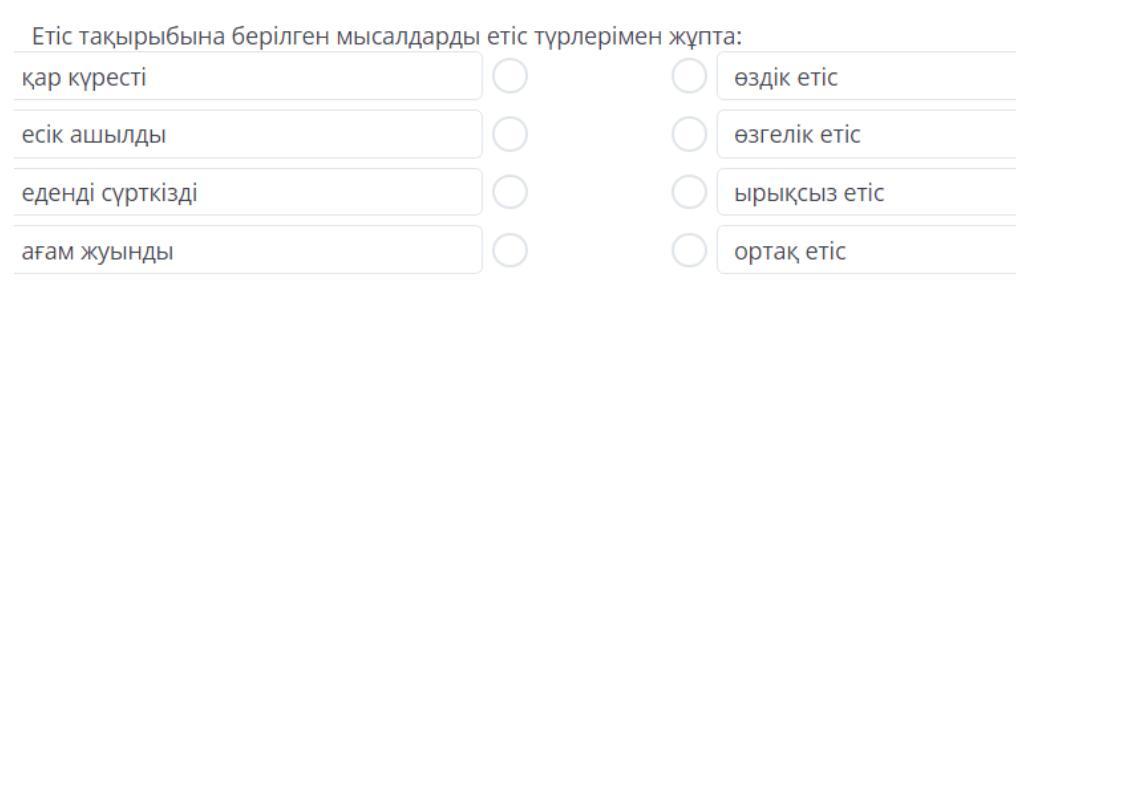The image size is (1122, 793).
Task: Select the circle next to 'ағам жуынды'
Action: pyautogui.click(x=510, y=250)
